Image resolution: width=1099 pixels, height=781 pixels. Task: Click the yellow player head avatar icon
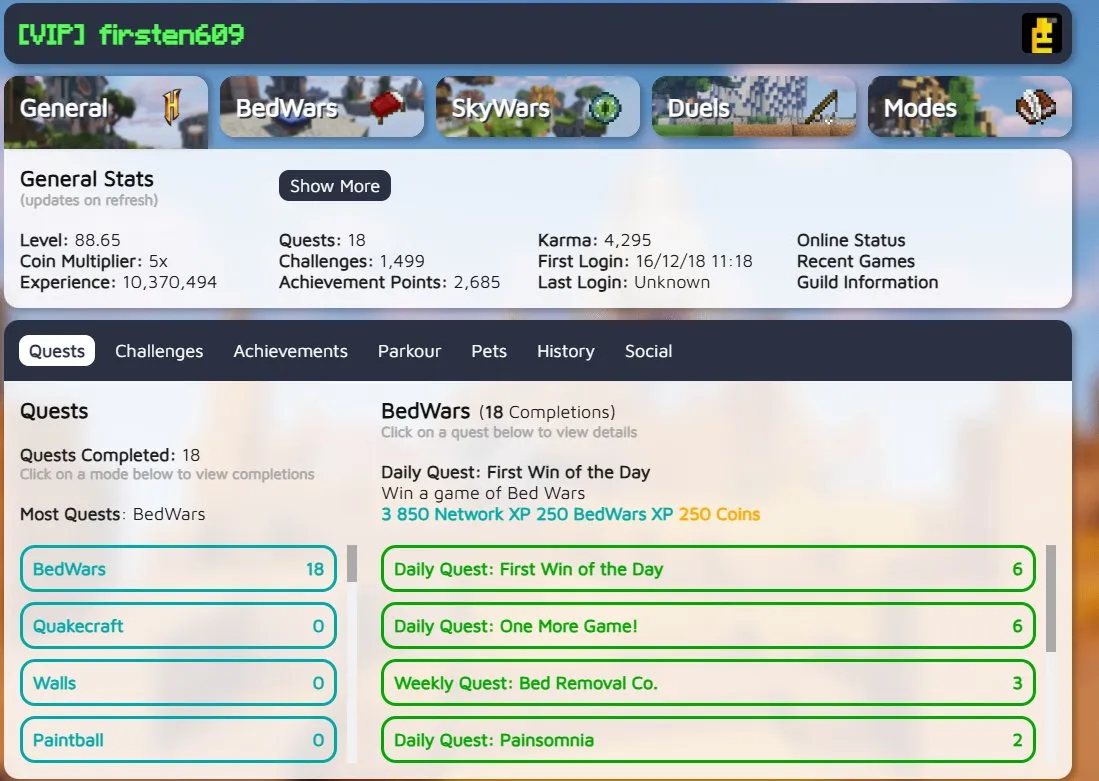(x=1042, y=34)
